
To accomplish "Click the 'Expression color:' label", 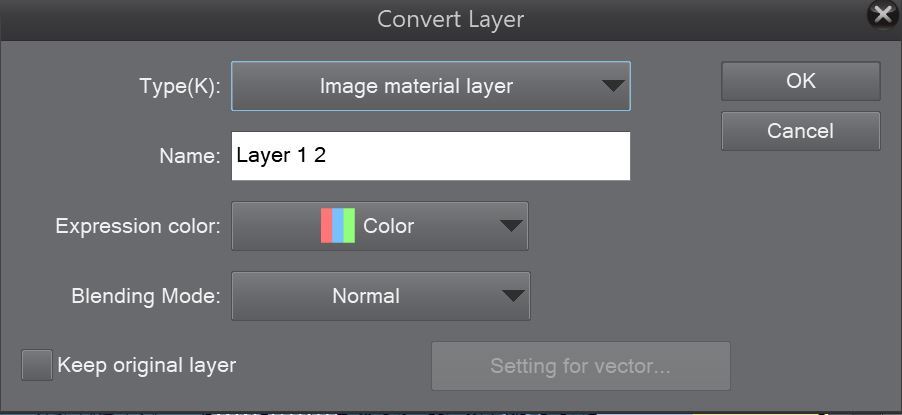I will point(138,226).
